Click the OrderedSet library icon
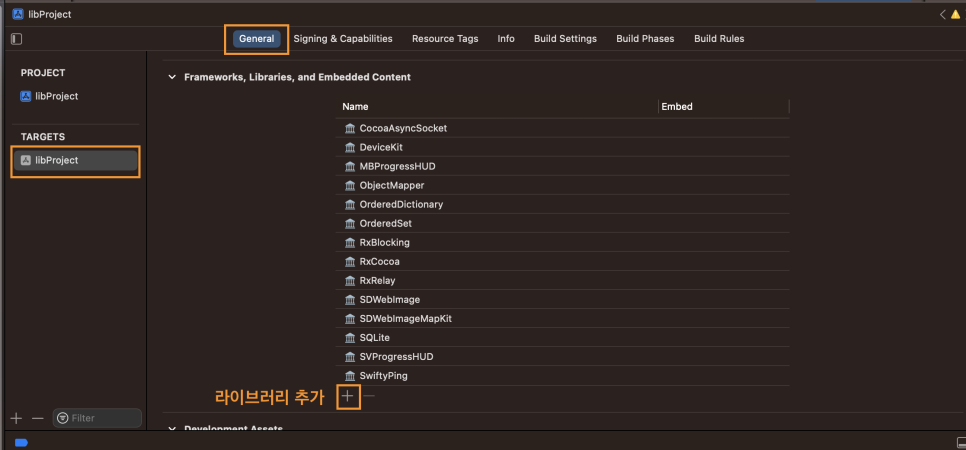 coord(350,224)
